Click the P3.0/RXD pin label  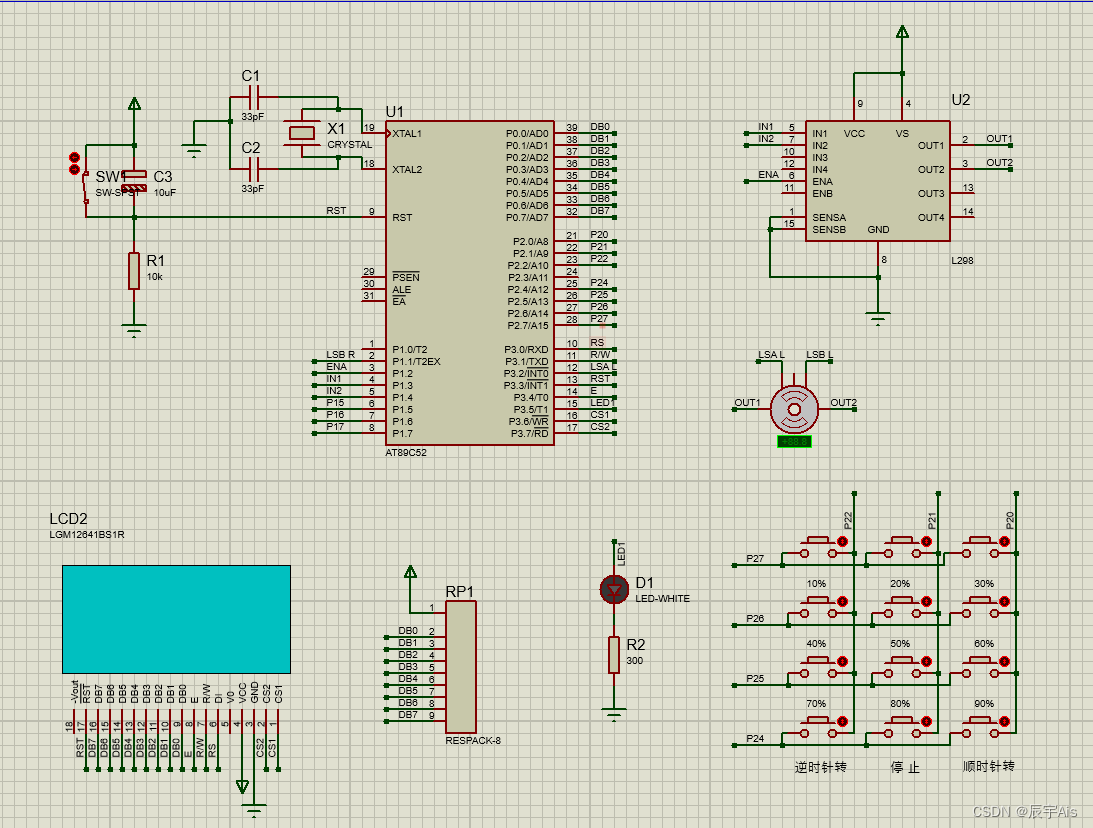tap(526, 349)
